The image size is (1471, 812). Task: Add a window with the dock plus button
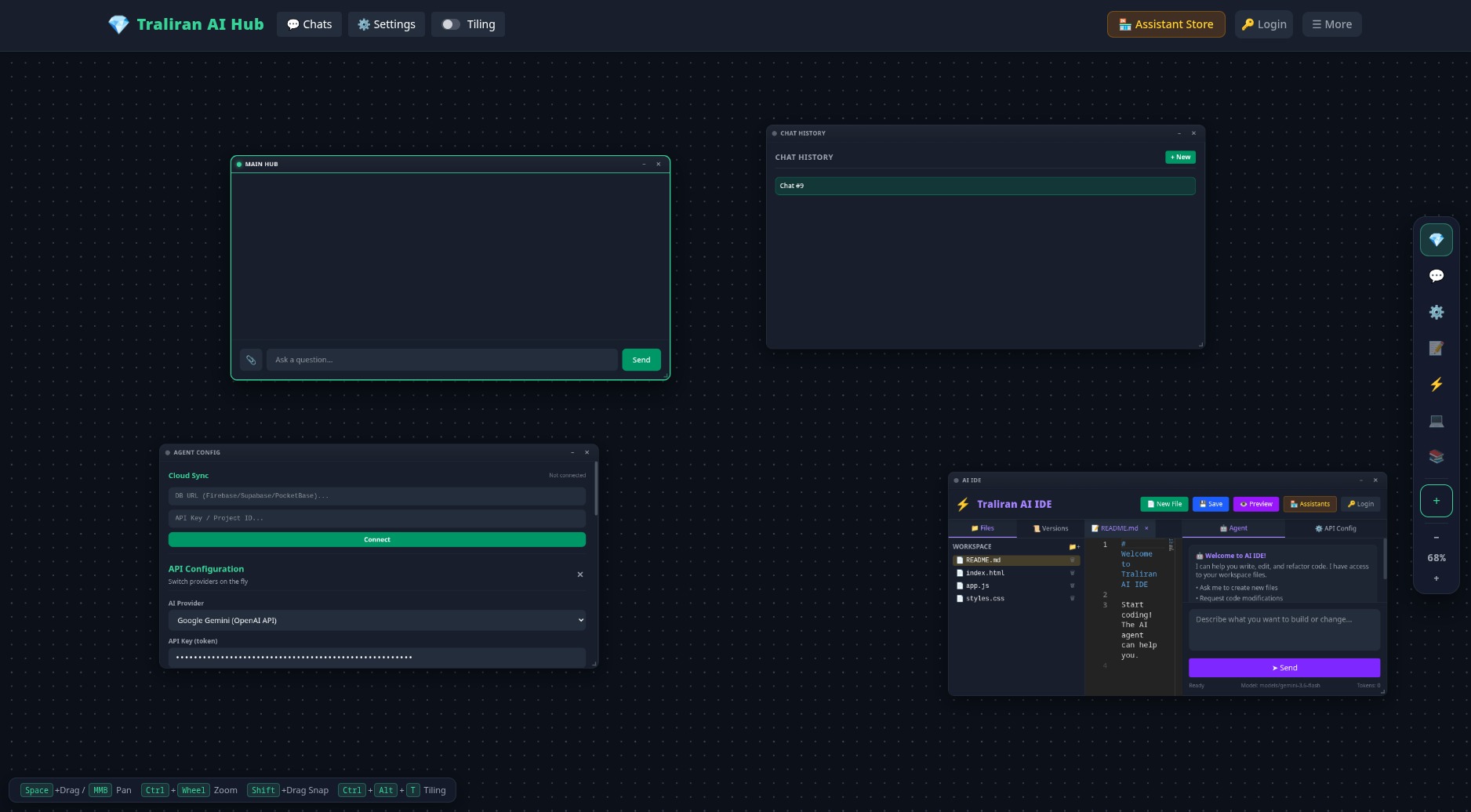click(1436, 501)
